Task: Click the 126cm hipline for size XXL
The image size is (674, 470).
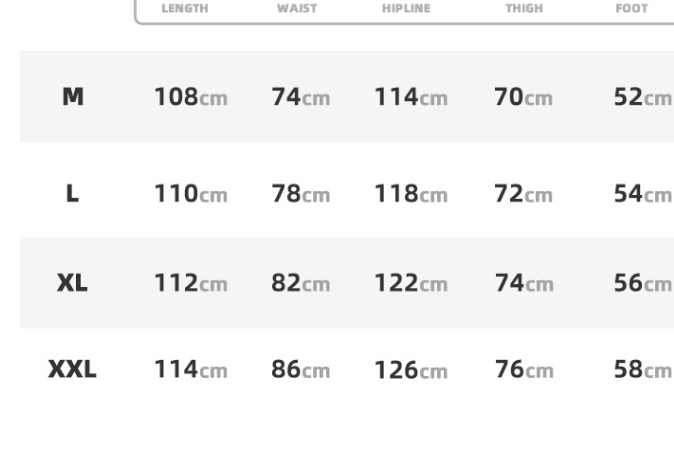Action: pyautogui.click(x=411, y=370)
